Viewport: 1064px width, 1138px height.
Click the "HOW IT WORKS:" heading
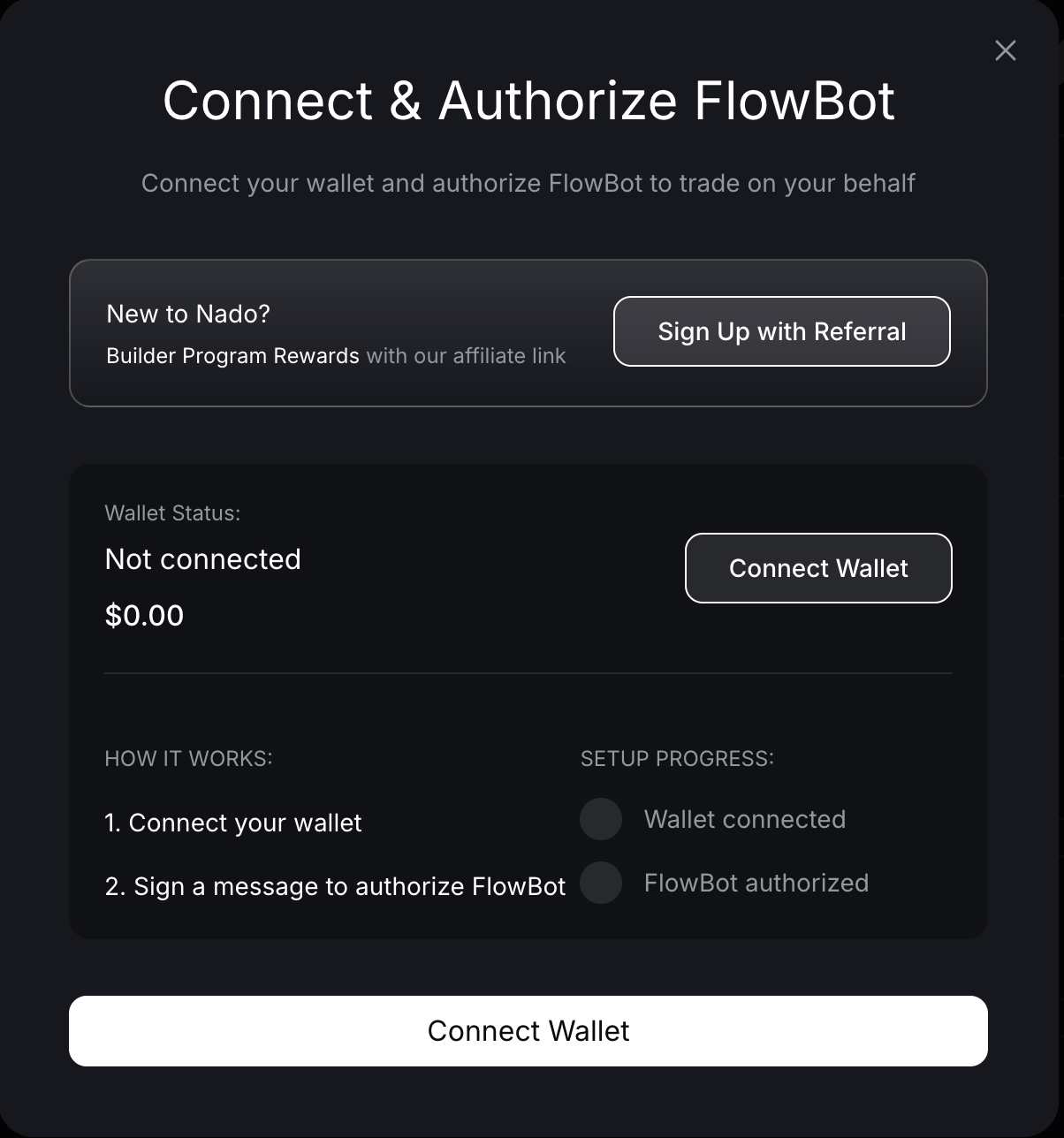pos(188,759)
